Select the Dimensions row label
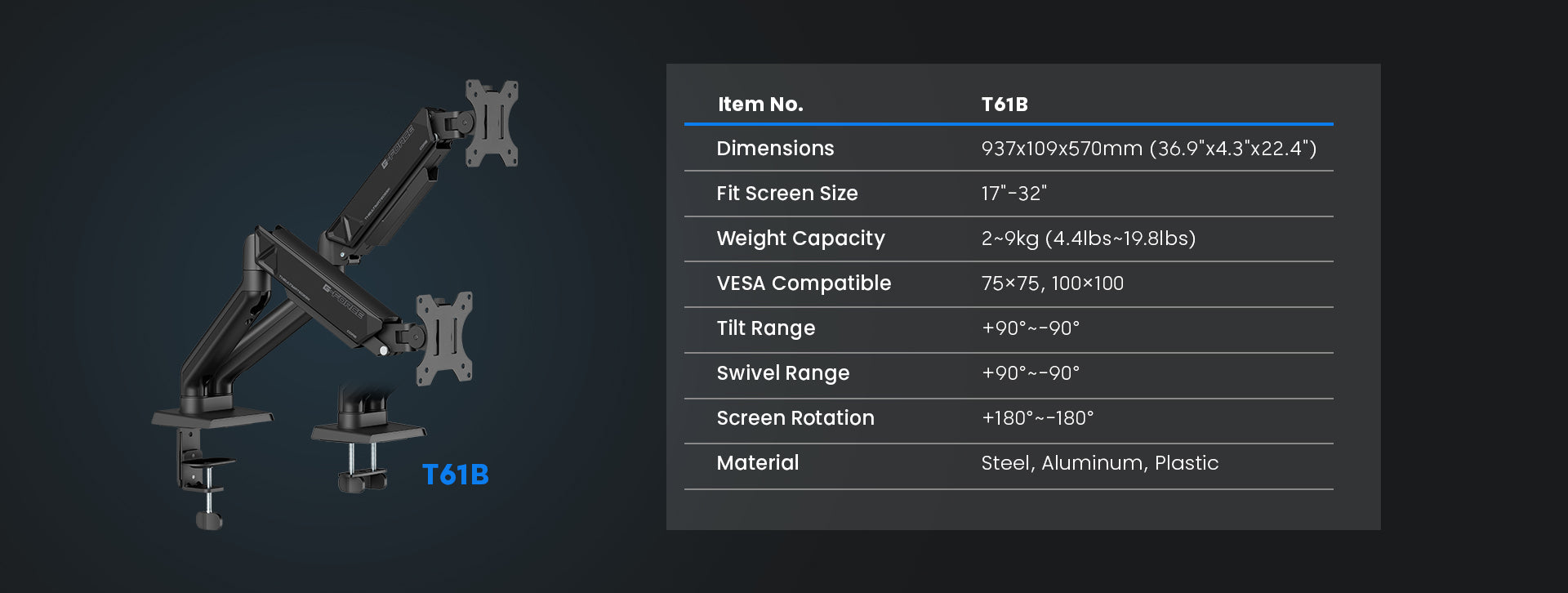This screenshot has width=1568, height=593. click(x=775, y=149)
